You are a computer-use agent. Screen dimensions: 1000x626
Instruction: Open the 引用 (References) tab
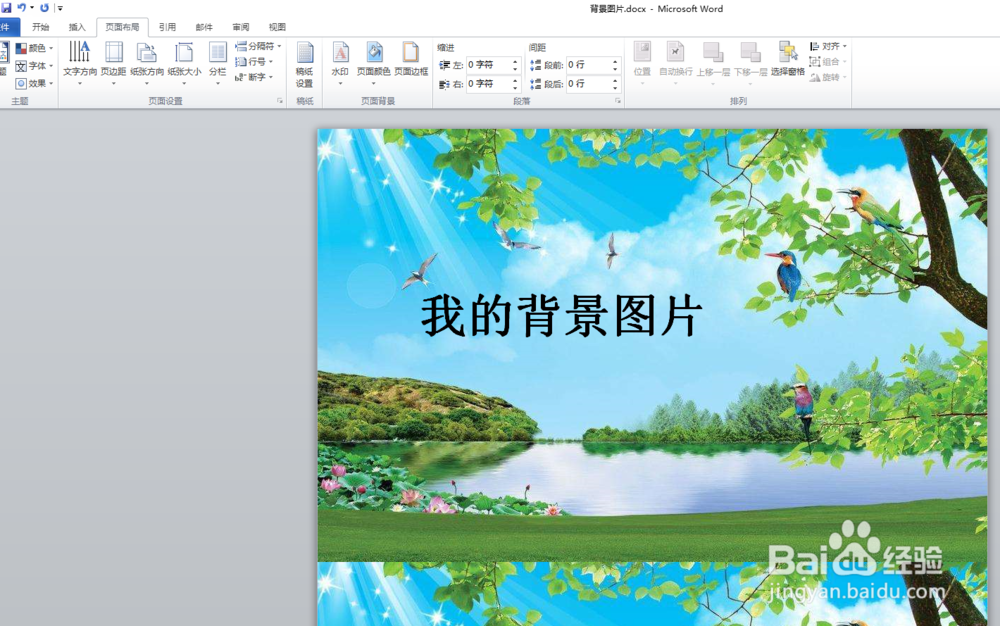[x=167, y=27]
